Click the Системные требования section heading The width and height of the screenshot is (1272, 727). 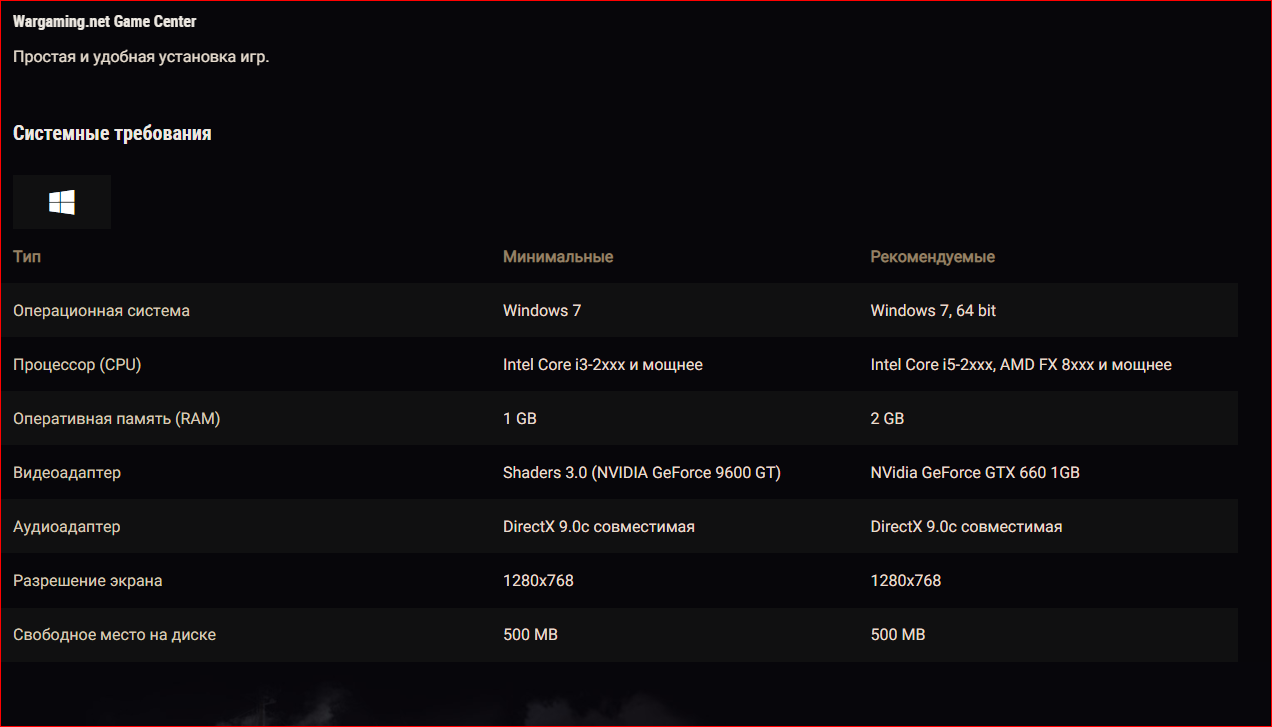[112, 133]
